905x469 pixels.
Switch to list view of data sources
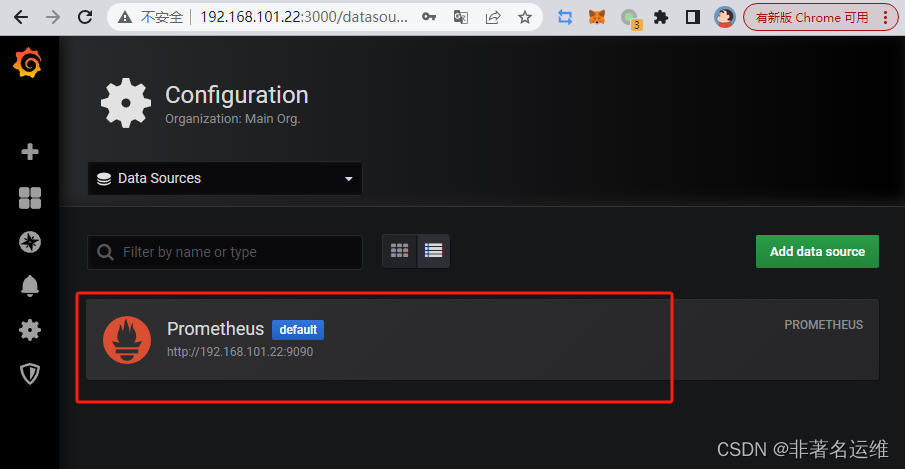tap(433, 251)
